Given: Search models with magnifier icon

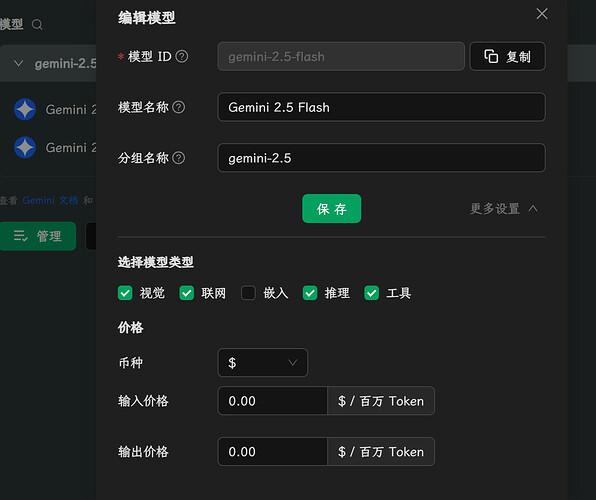Looking at the screenshot, I should point(37,25).
